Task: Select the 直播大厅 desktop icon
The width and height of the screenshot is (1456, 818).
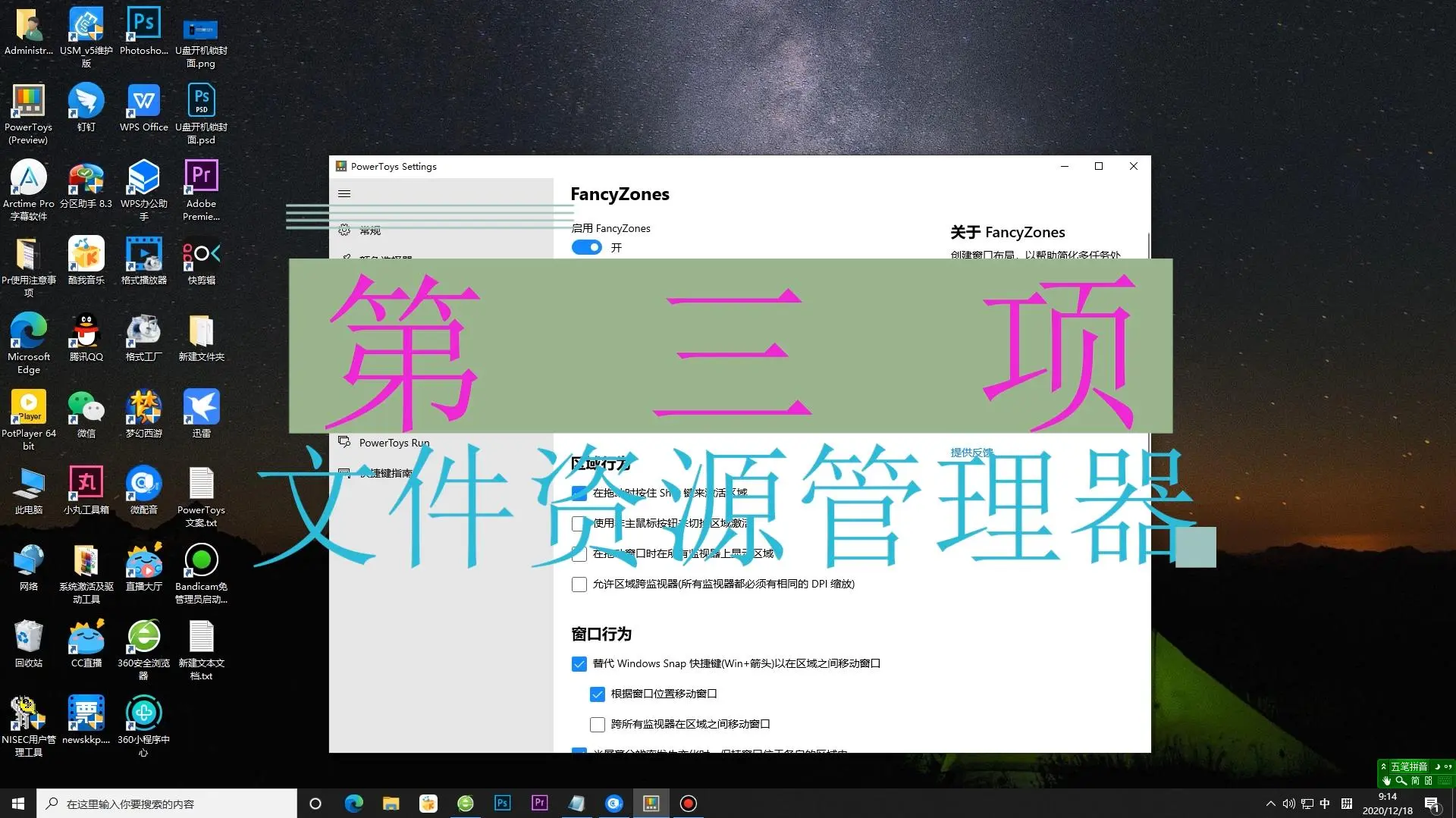Action: pyautogui.click(x=144, y=567)
